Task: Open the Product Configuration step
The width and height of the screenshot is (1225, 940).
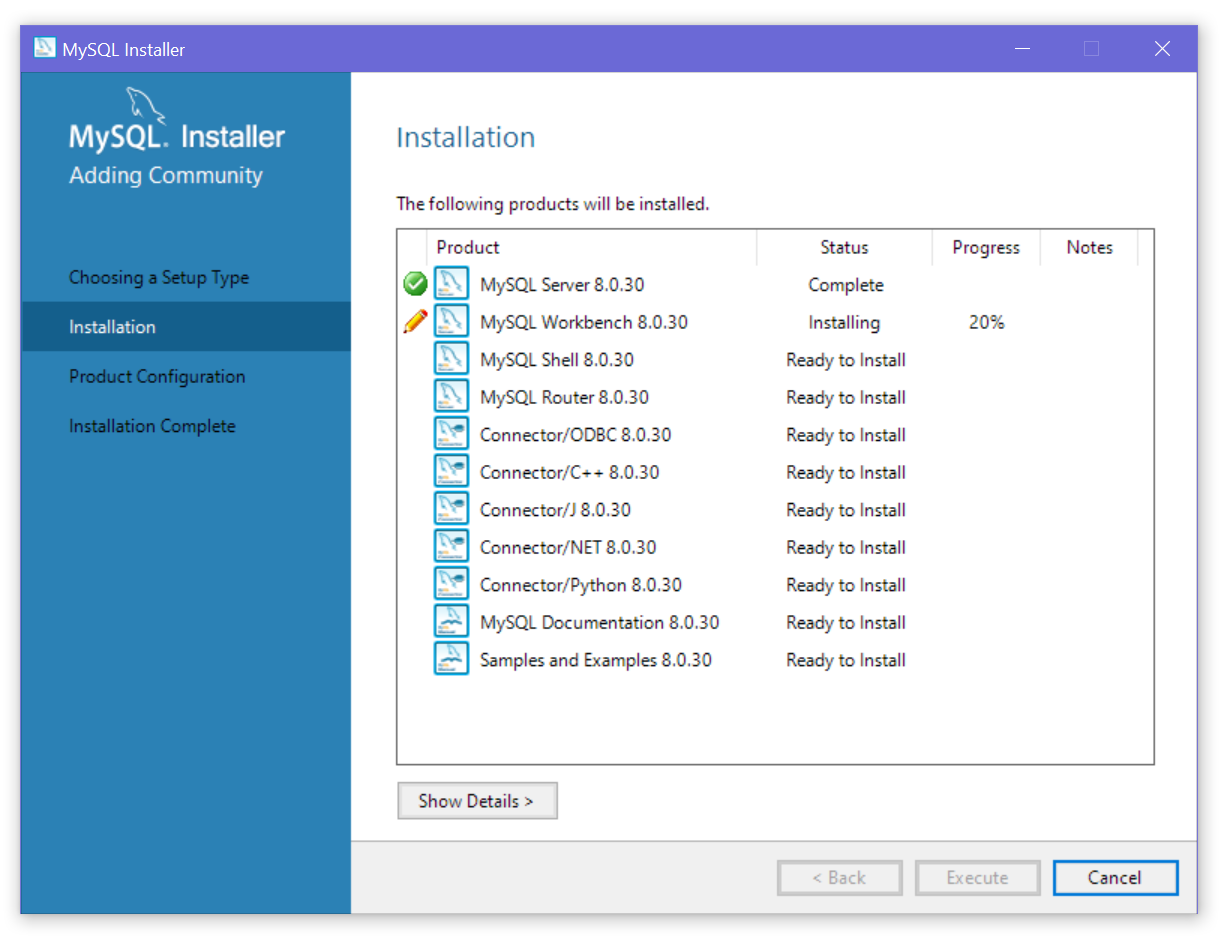Action: point(157,376)
